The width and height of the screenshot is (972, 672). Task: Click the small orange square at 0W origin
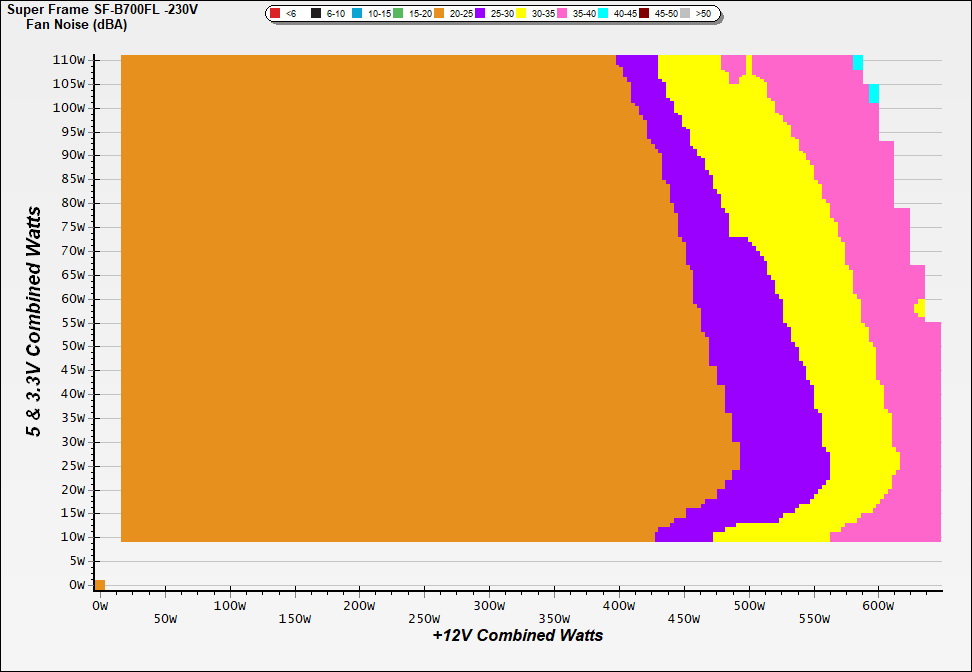[x=99, y=585]
